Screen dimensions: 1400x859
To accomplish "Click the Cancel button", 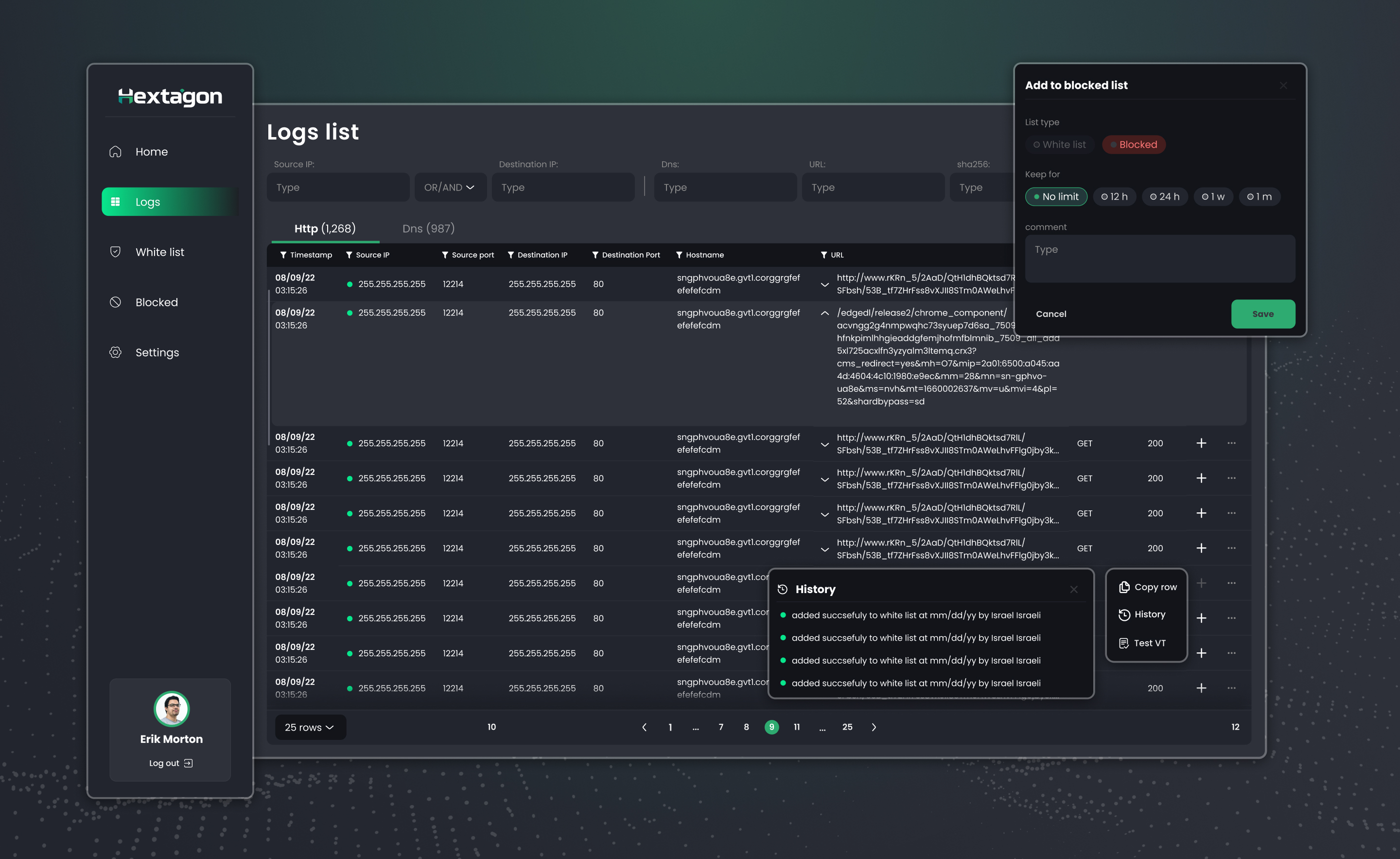I will click(1050, 314).
